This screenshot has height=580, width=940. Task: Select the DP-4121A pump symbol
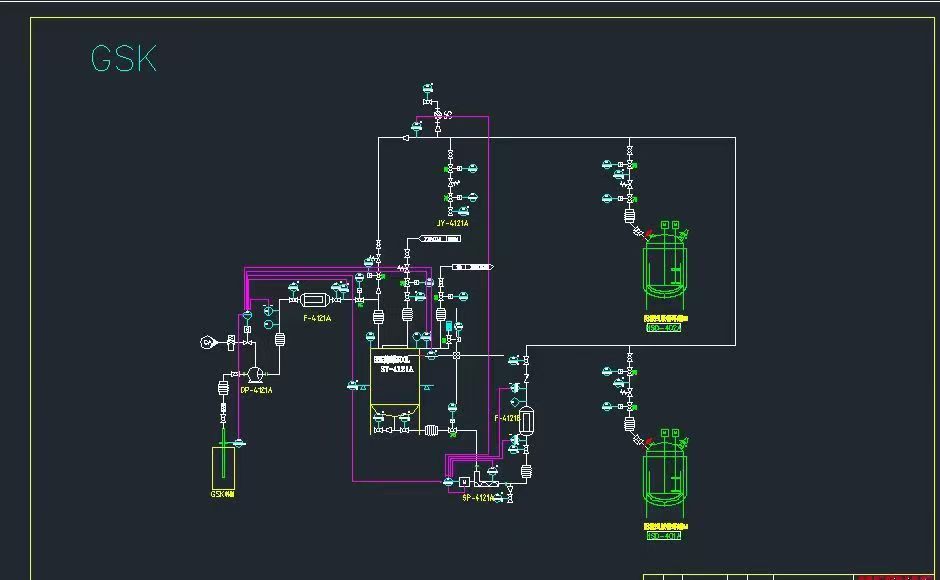tap(255, 374)
